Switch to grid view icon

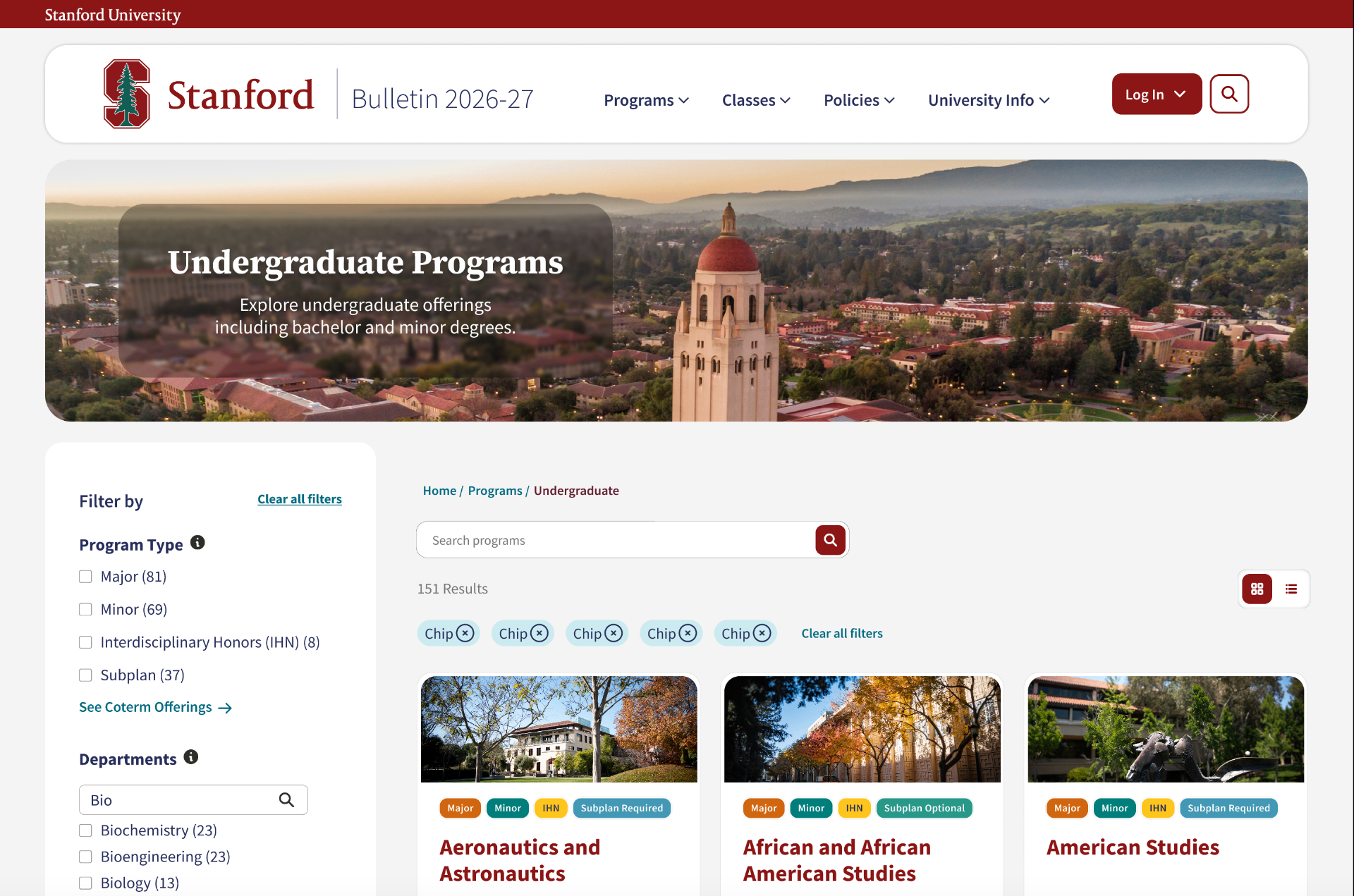tap(1257, 589)
